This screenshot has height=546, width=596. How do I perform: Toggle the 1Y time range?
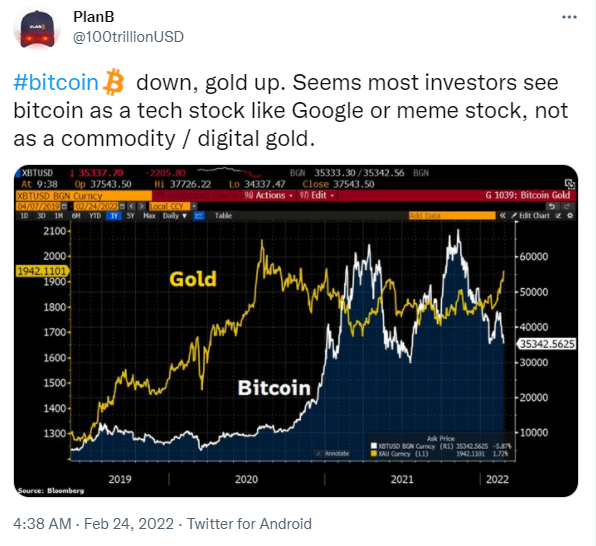(x=114, y=216)
